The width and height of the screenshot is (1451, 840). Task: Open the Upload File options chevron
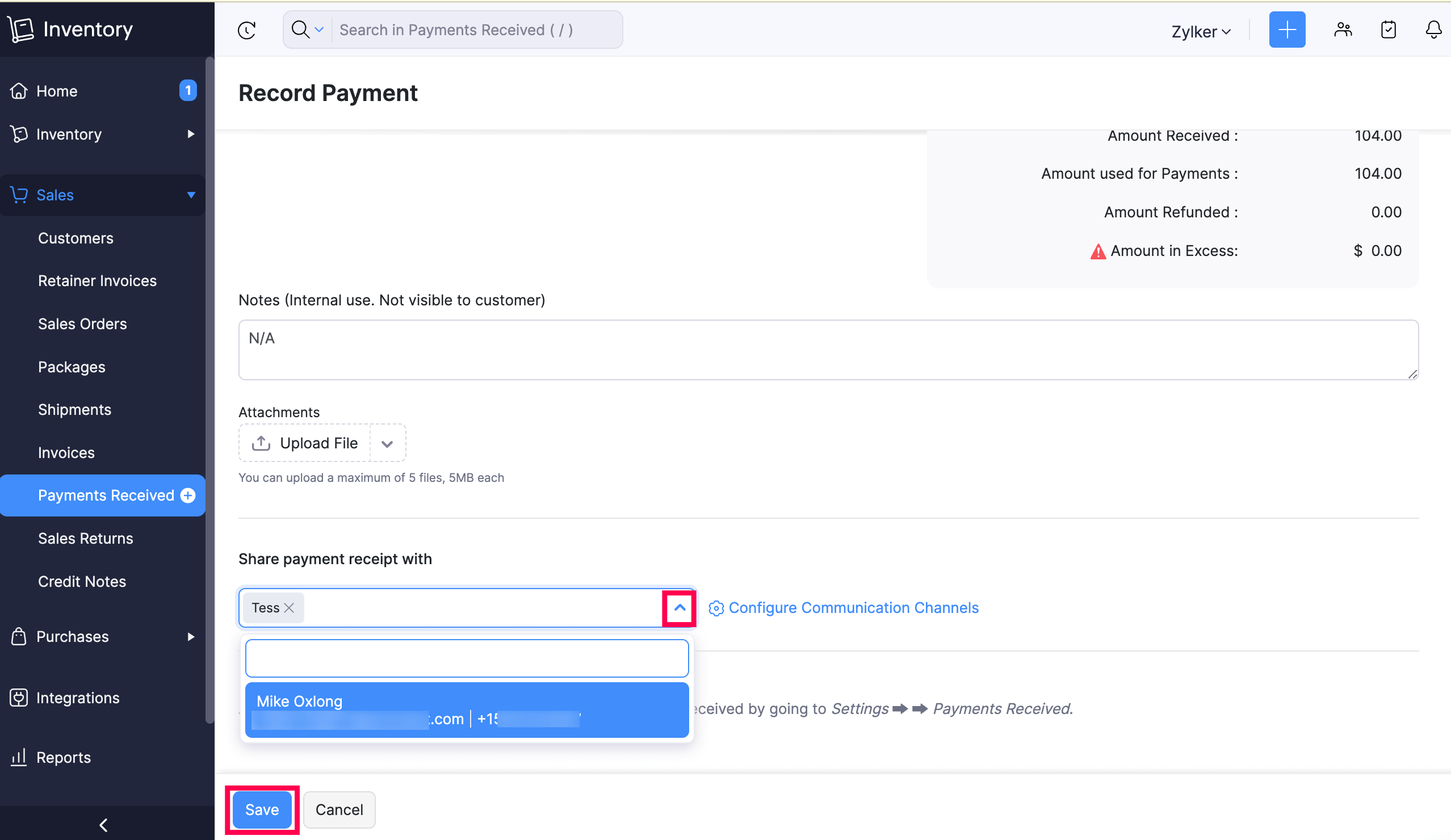(388, 443)
